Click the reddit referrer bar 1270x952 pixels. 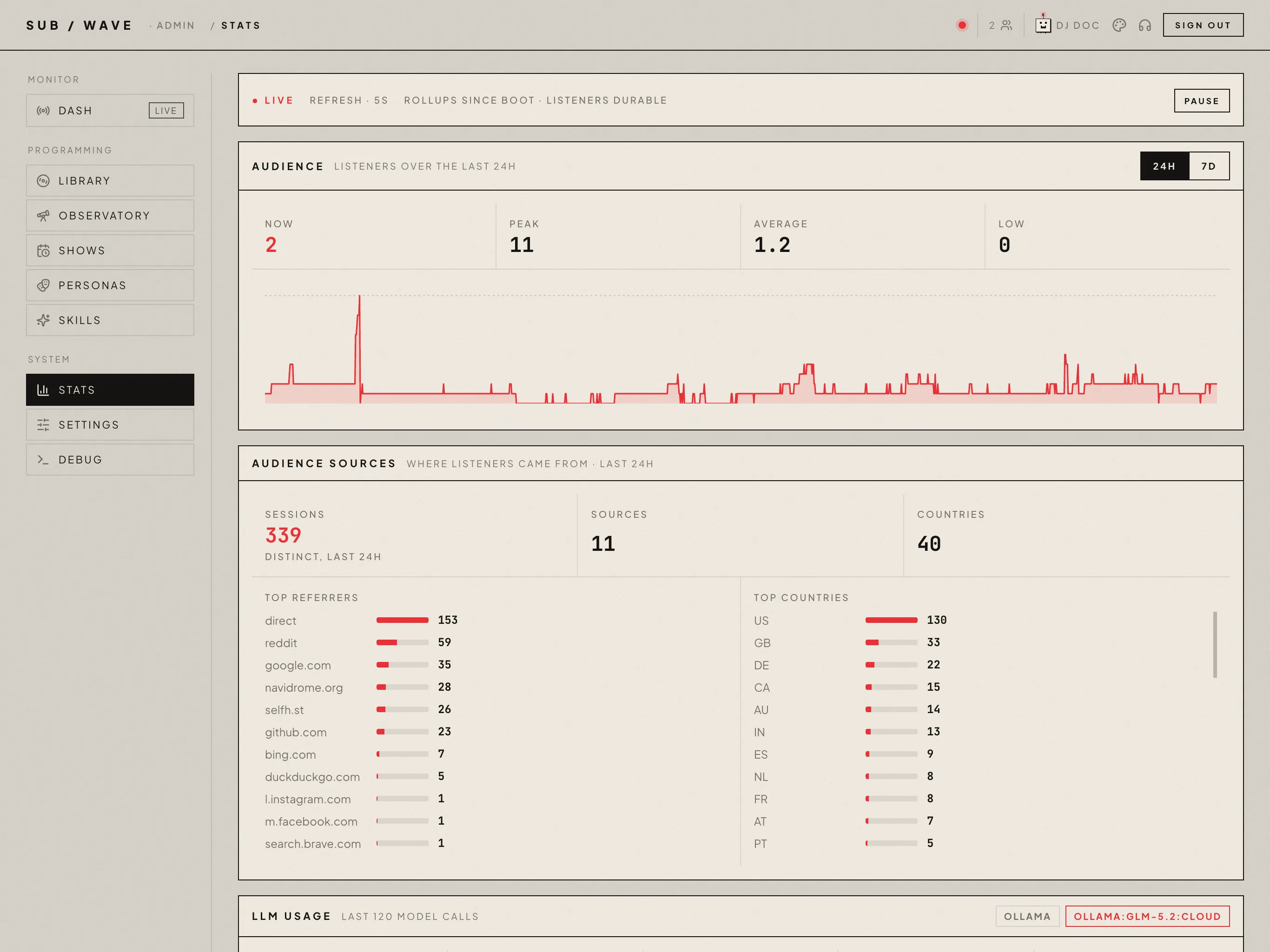pyautogui.click(x=403, y=642)
